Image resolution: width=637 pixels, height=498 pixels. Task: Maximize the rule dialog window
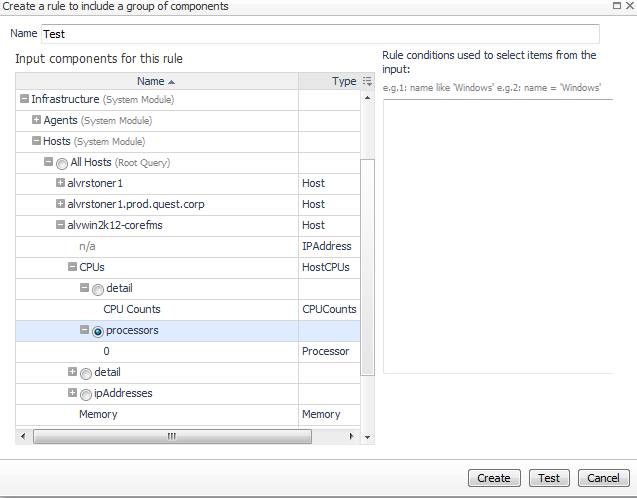(617, 6)
